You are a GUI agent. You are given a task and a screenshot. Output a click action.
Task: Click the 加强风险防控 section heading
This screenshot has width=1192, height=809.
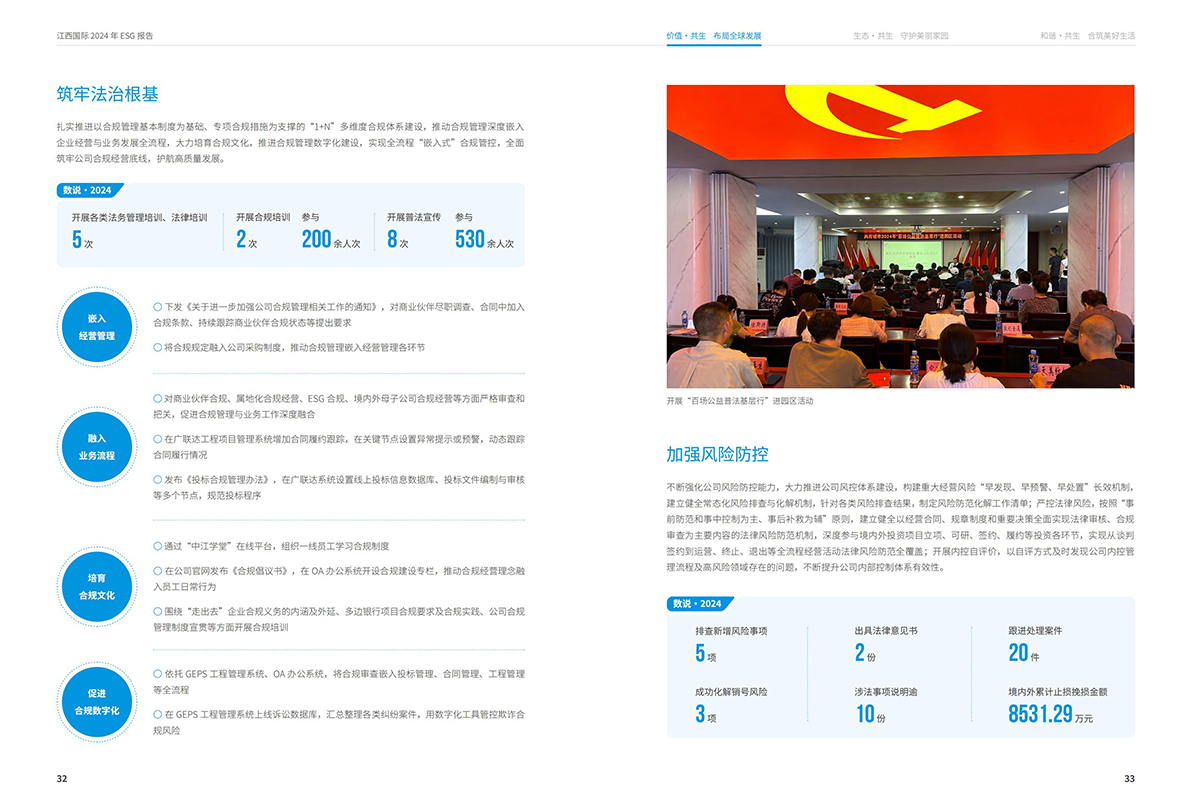pyautogui.click(x=717, y=454)
